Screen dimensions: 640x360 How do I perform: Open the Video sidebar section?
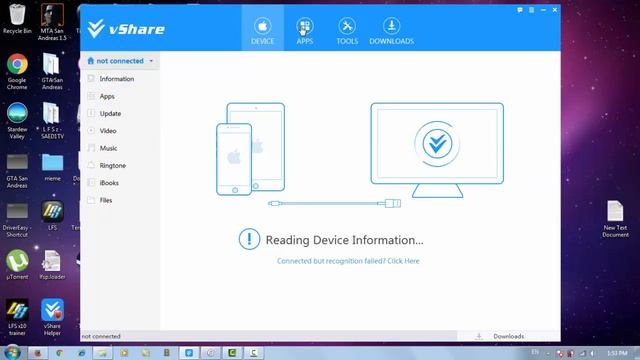click(108, 131)
